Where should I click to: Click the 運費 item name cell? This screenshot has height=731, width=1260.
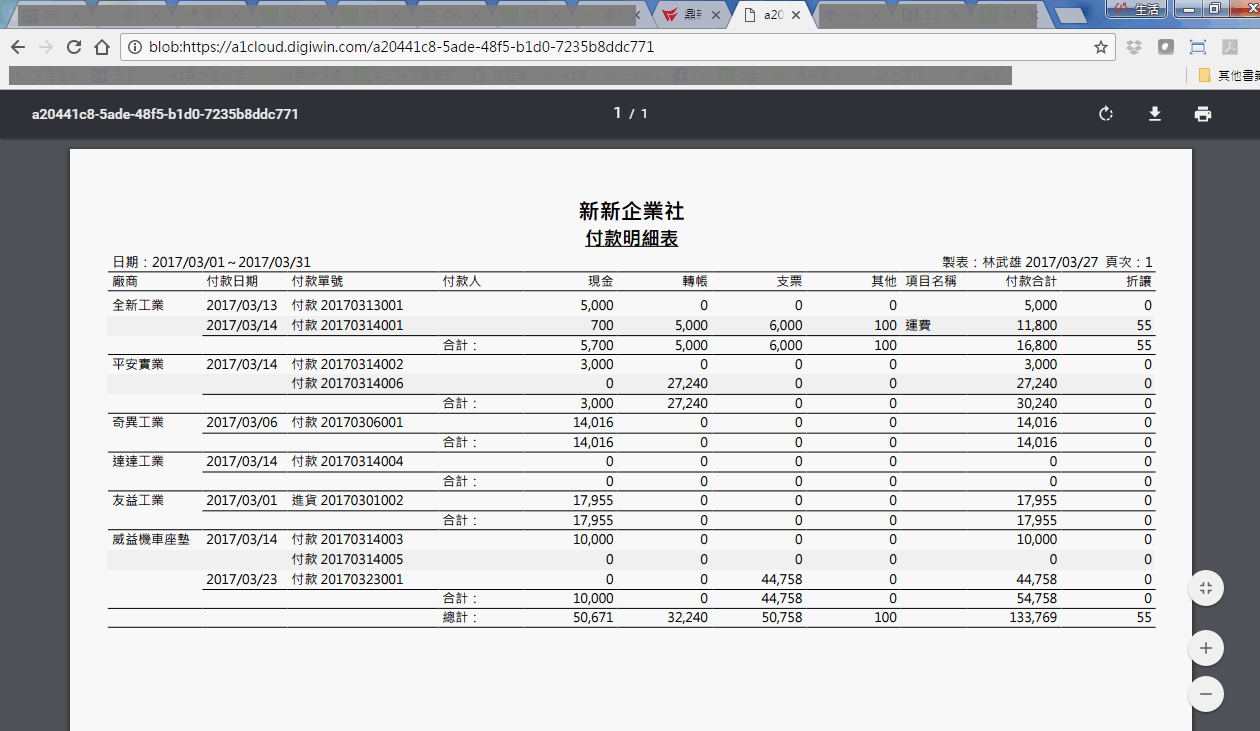918,325
